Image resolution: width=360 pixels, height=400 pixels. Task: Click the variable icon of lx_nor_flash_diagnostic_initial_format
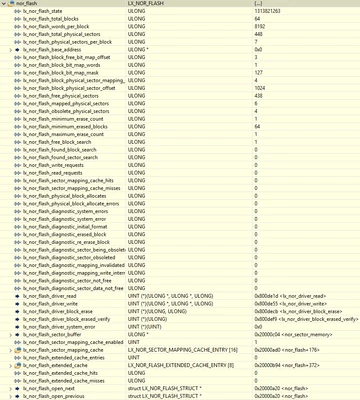[17, 227]
